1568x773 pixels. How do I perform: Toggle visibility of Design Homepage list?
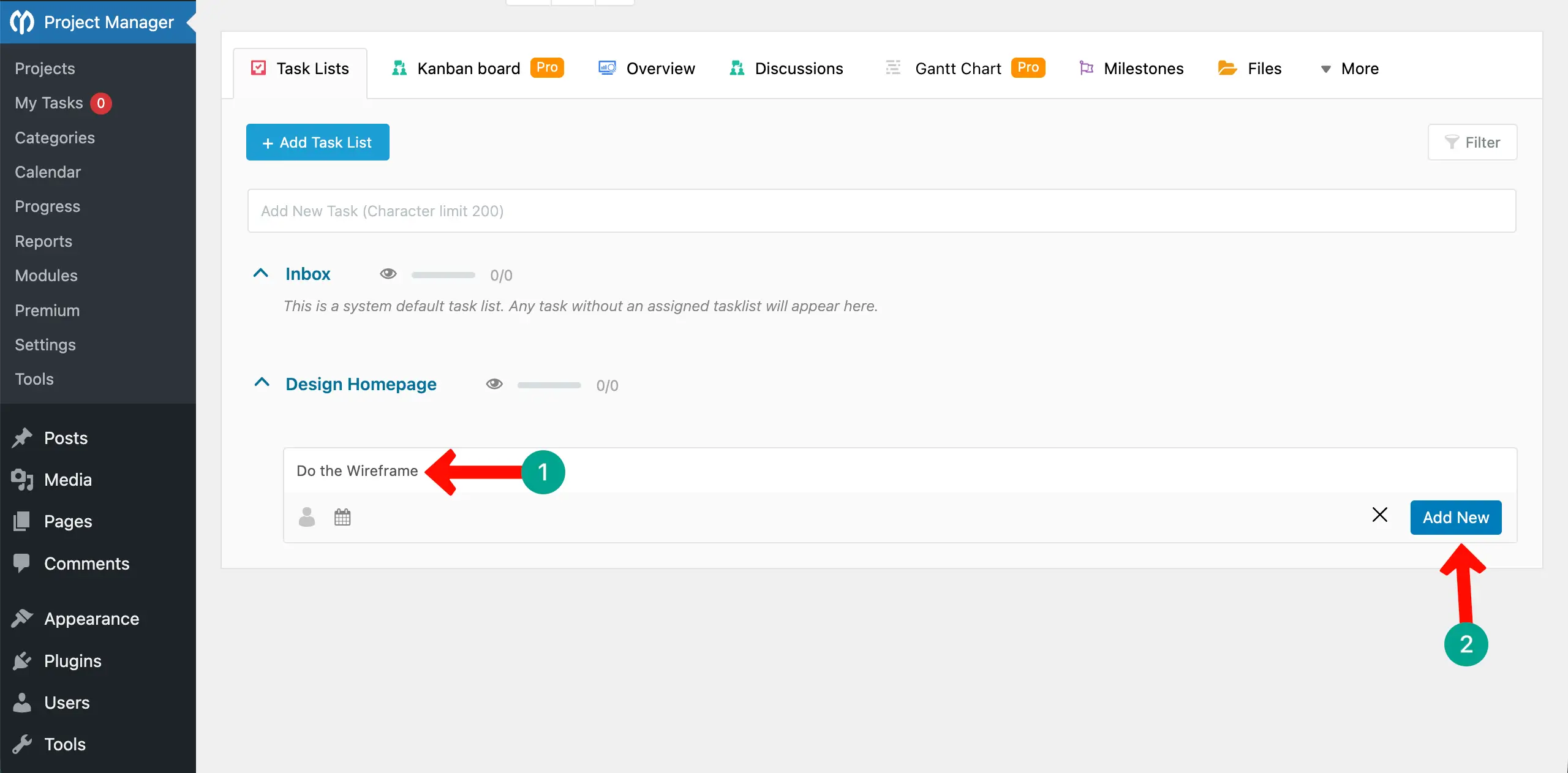tap(494, 384)
